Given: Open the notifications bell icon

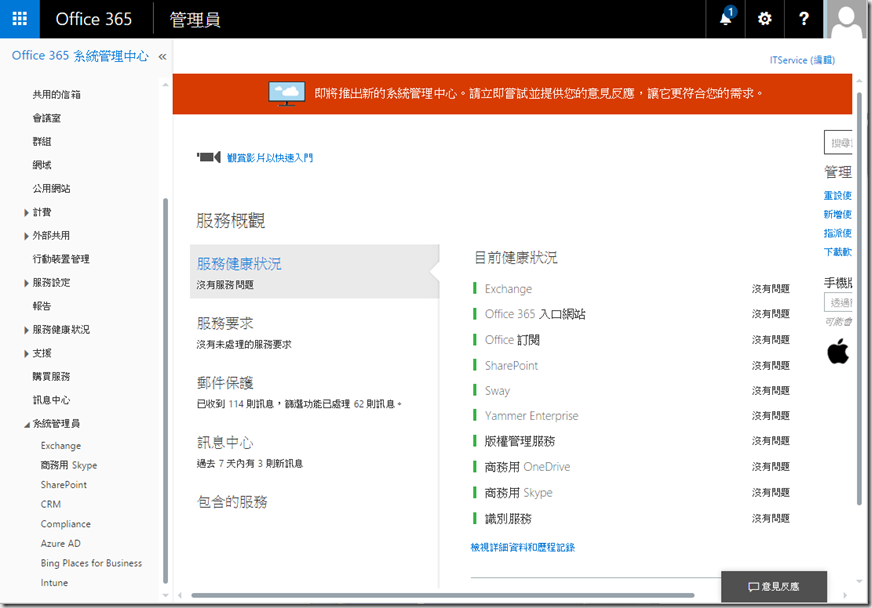Looking at the screenshot, I should [x=726, y=19].
